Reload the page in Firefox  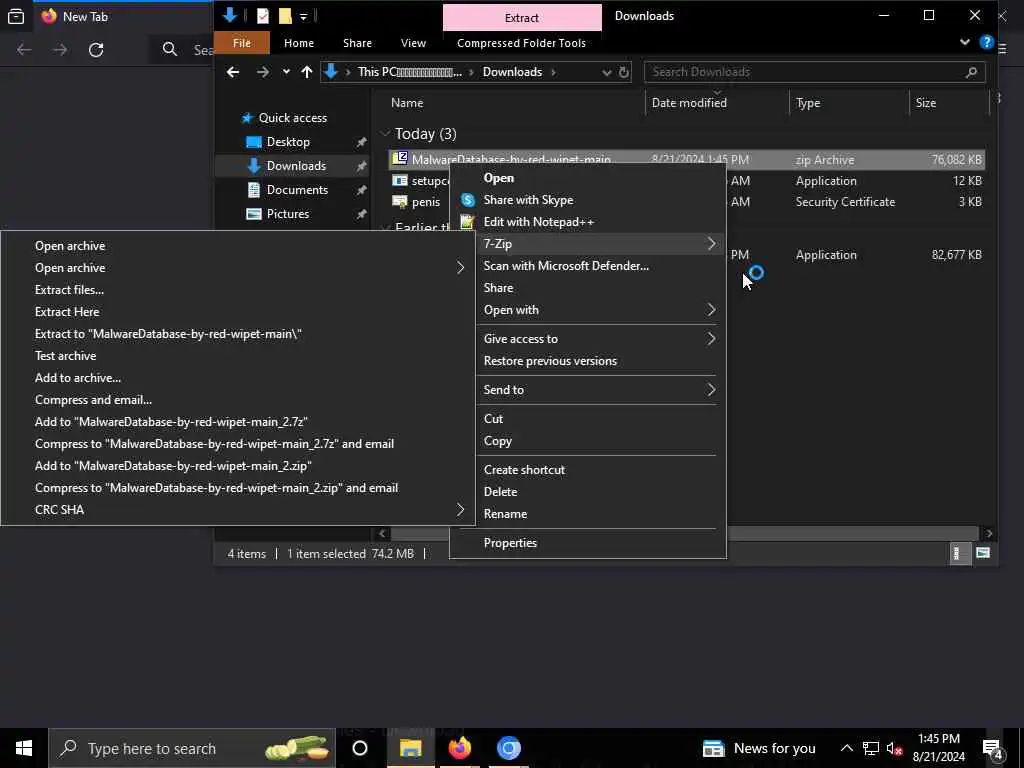point(96,50)
